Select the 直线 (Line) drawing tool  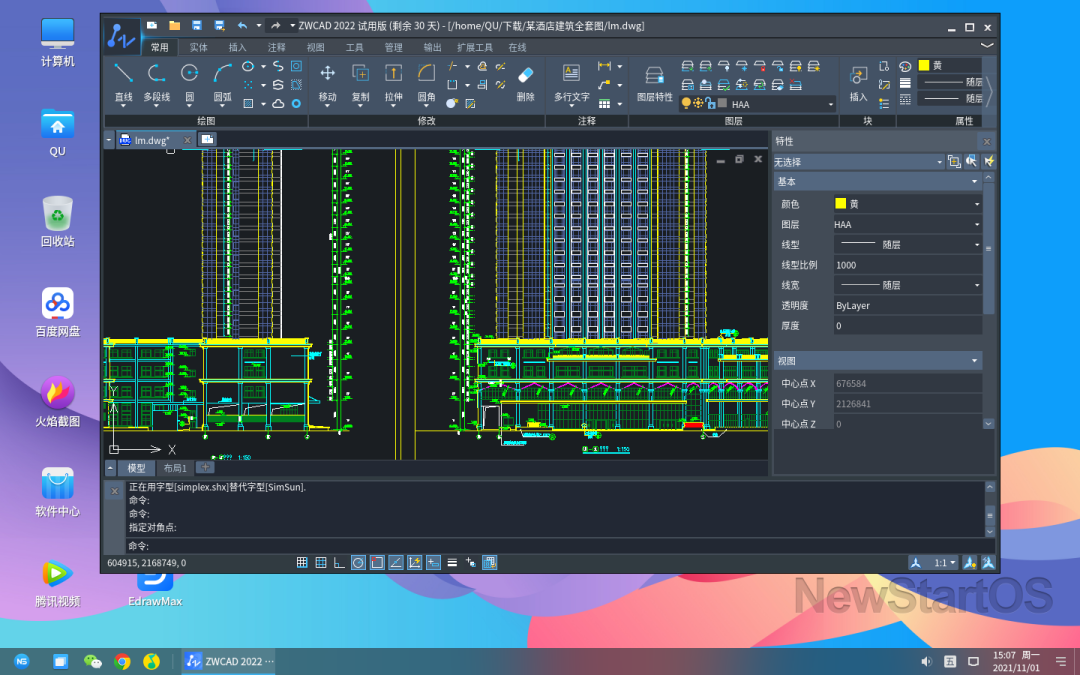(x=123, y=74)
